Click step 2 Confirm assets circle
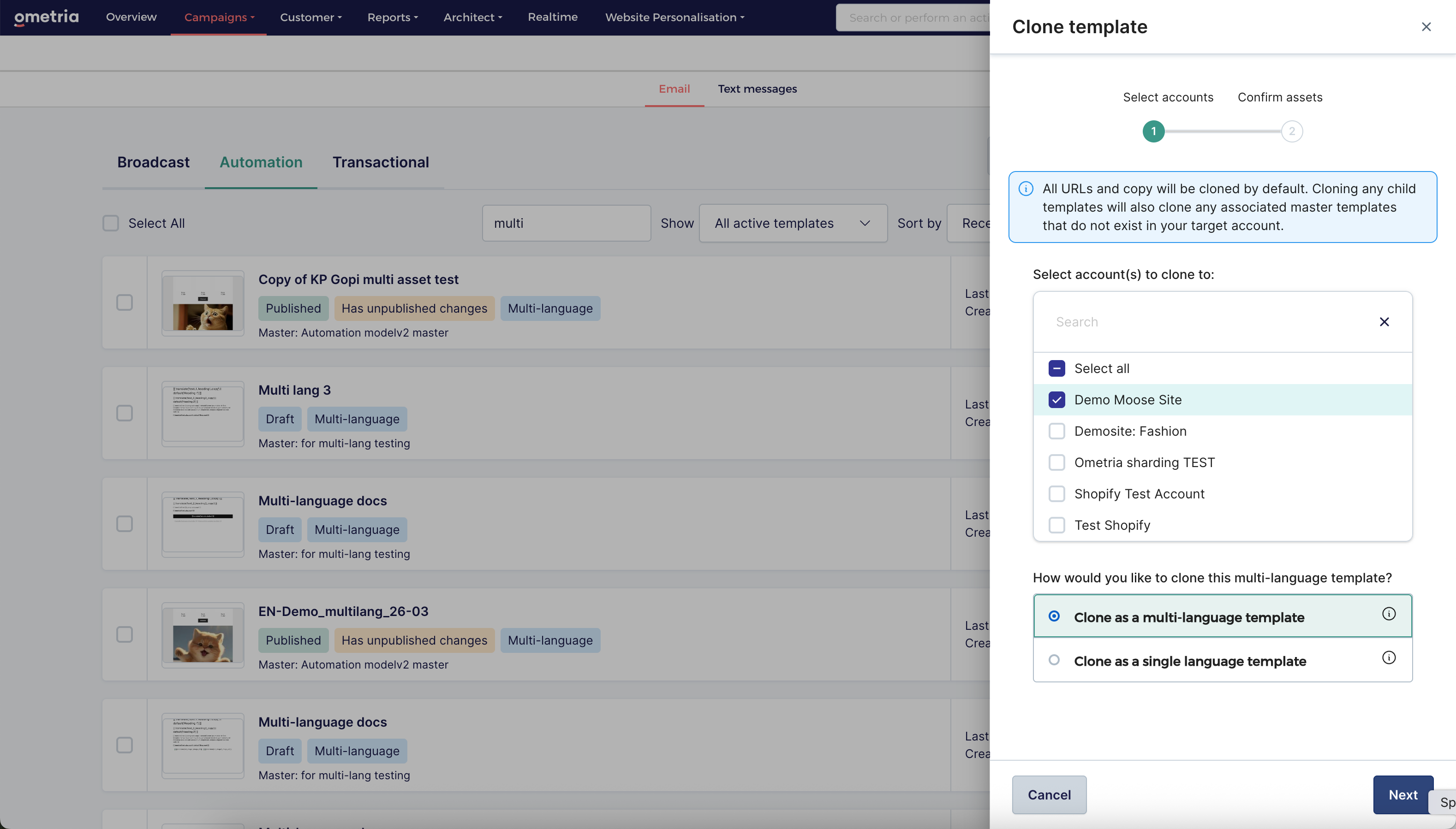1456x829 pixels. click(1291, 131)
